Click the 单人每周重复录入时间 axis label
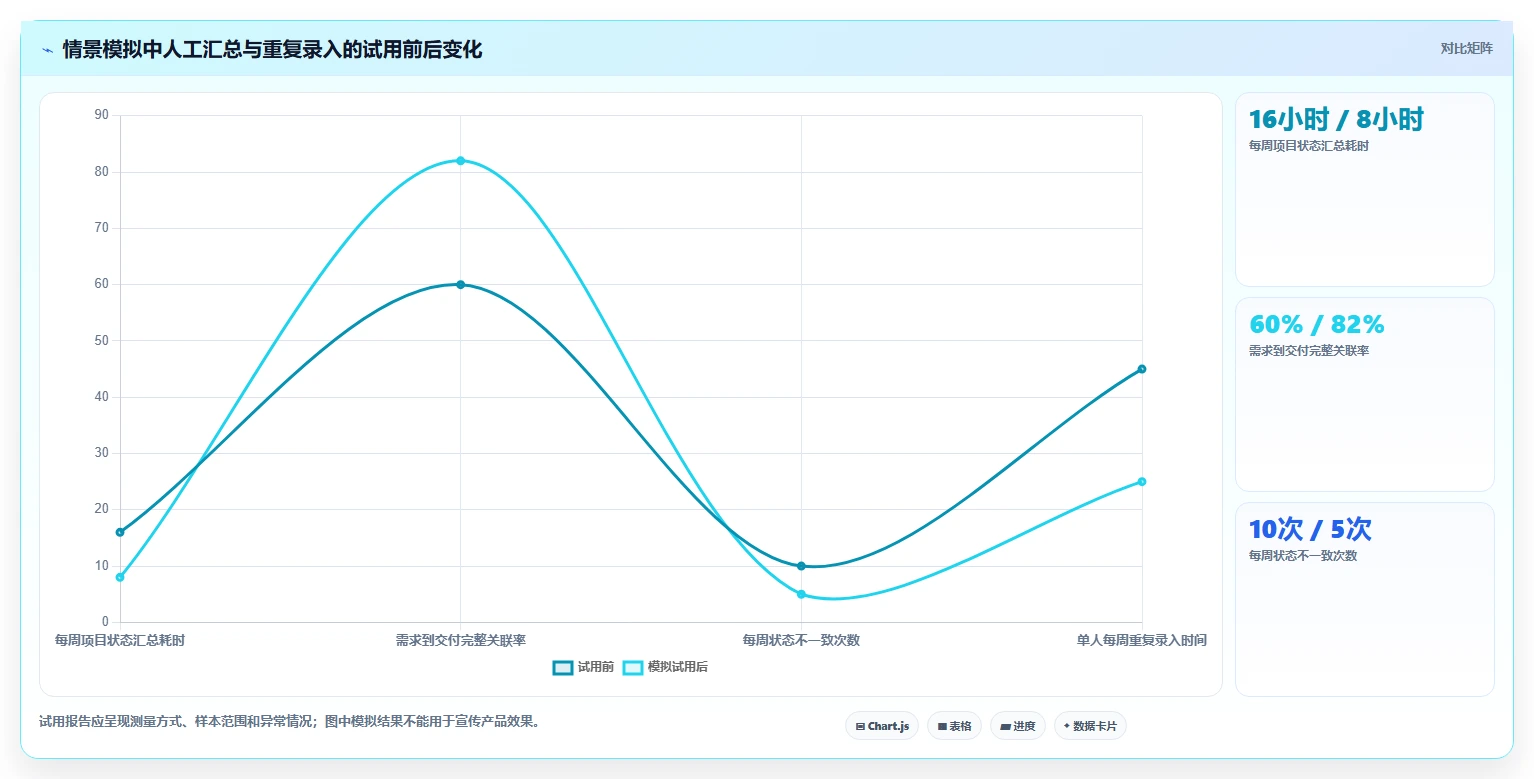 [x=1142, y=640]
